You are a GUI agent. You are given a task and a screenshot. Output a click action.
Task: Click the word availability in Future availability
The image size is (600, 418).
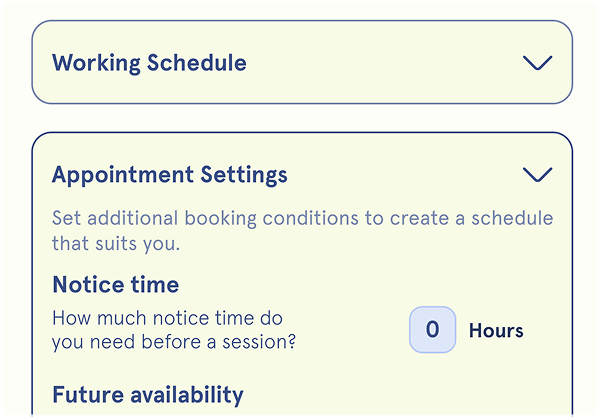(184, 394)
